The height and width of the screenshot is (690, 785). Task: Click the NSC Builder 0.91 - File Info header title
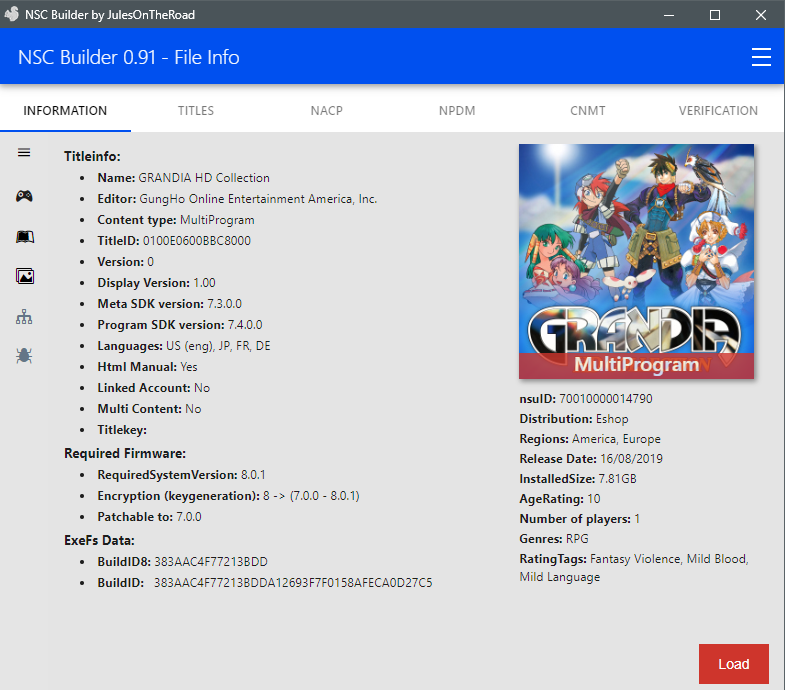click(129, 57)
